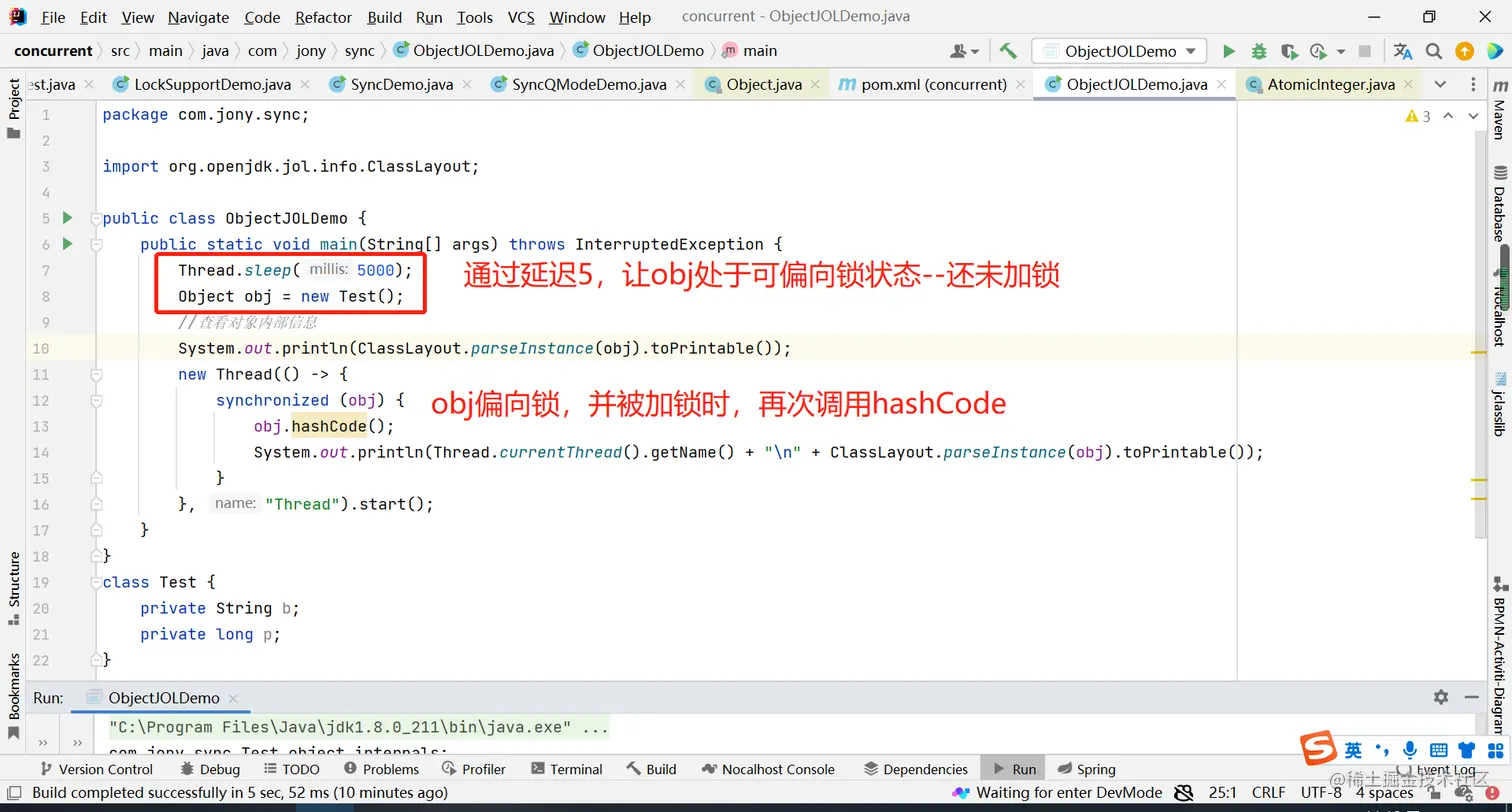This screenshot has height=812, width=1512.
Task: Close the SyncDemo.java editor tab
Action: (x=467, y=85)
